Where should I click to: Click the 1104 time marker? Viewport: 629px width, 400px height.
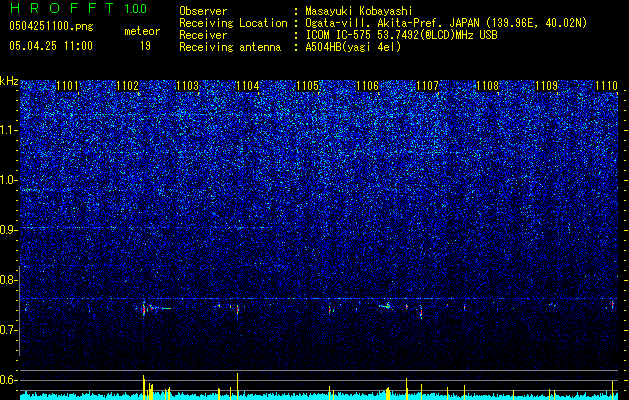click(x=248, y=86)
